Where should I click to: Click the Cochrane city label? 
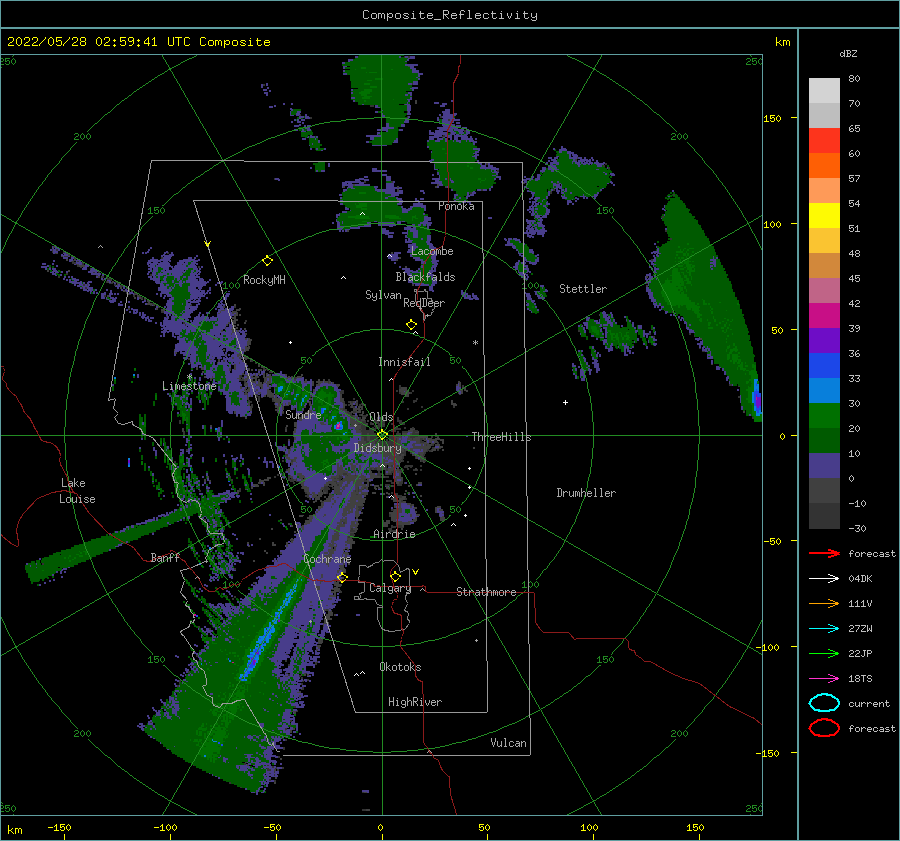[x=327, y=559]
